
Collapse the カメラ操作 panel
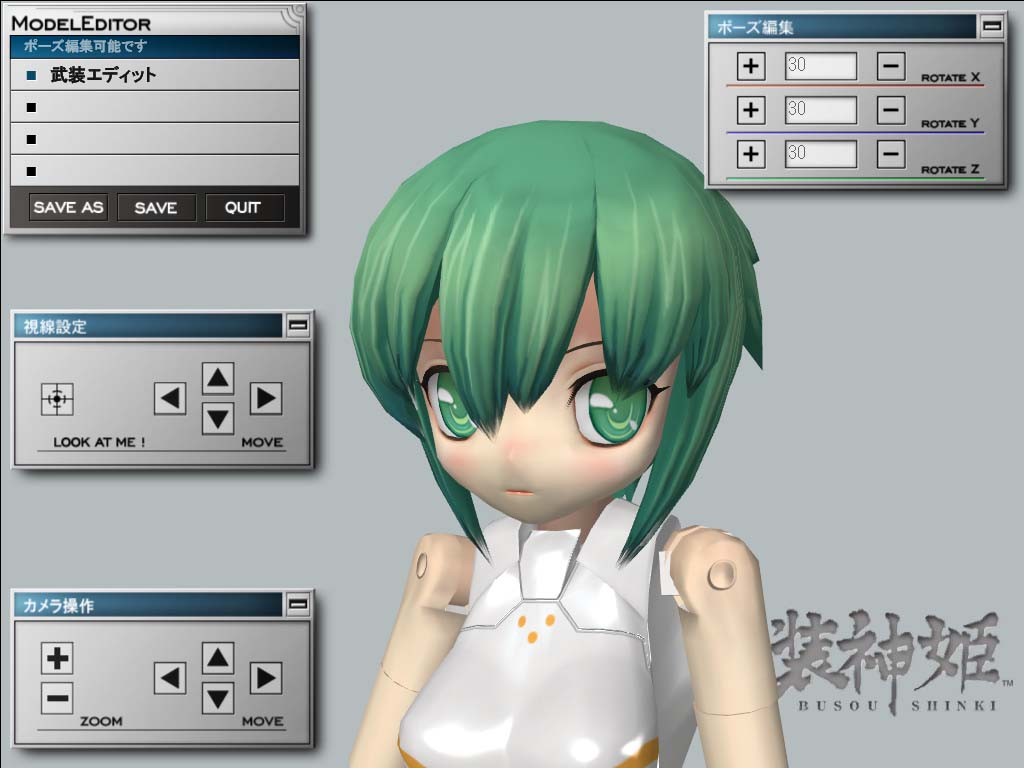[x=298, y=604]
